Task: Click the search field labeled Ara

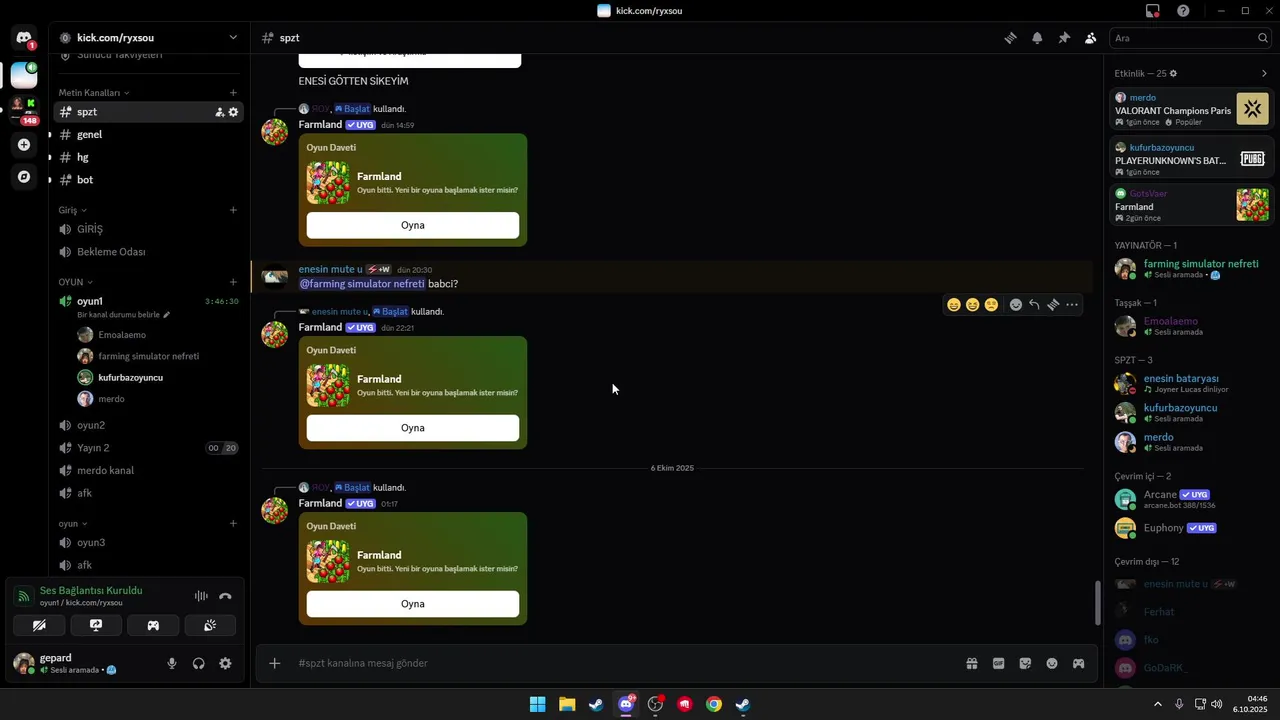Action: tap(1190, 38)
